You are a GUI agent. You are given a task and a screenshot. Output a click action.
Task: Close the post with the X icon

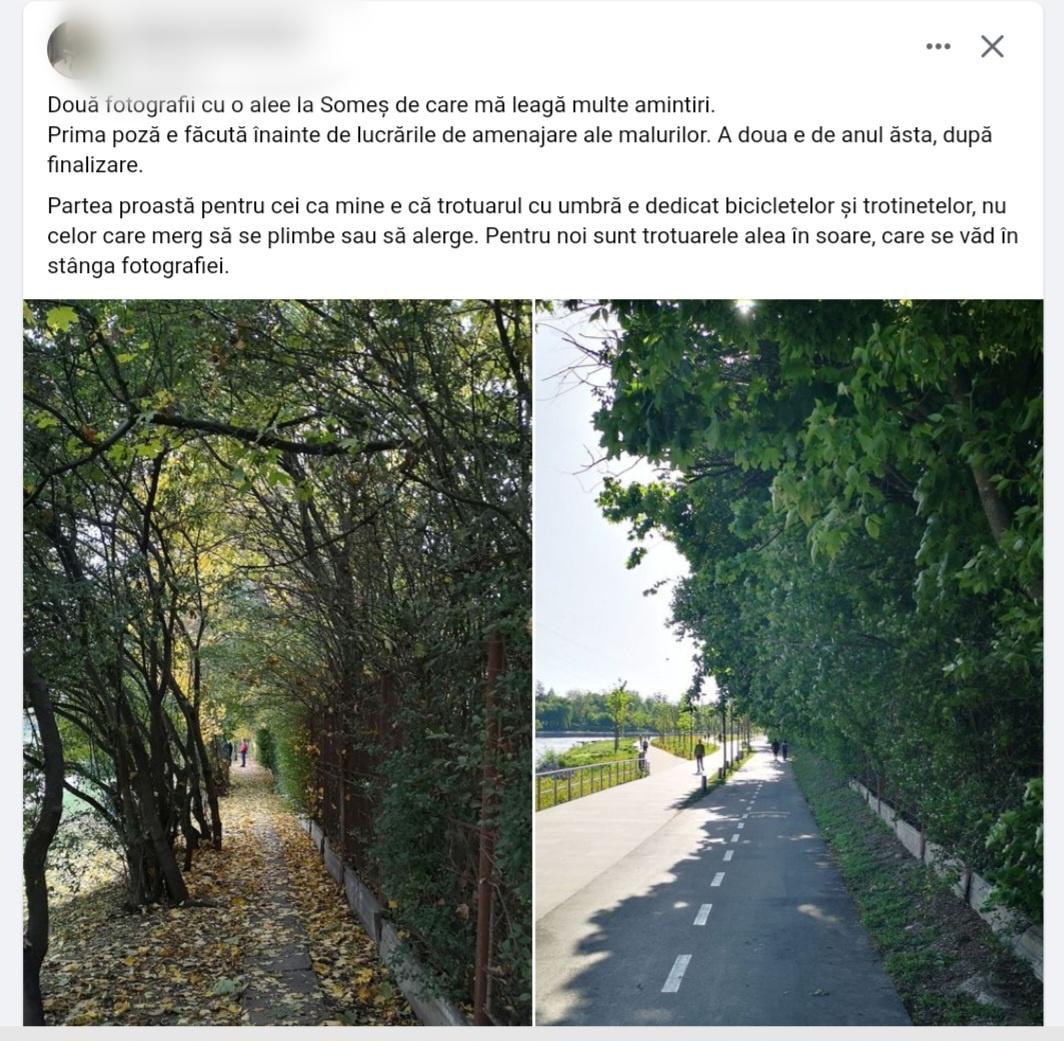(992, 46)
